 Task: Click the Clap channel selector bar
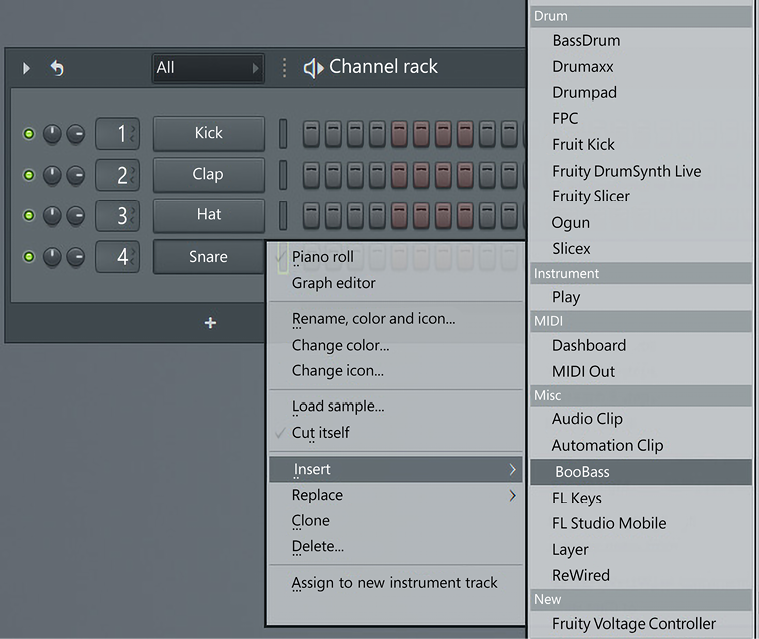point(283,175)
